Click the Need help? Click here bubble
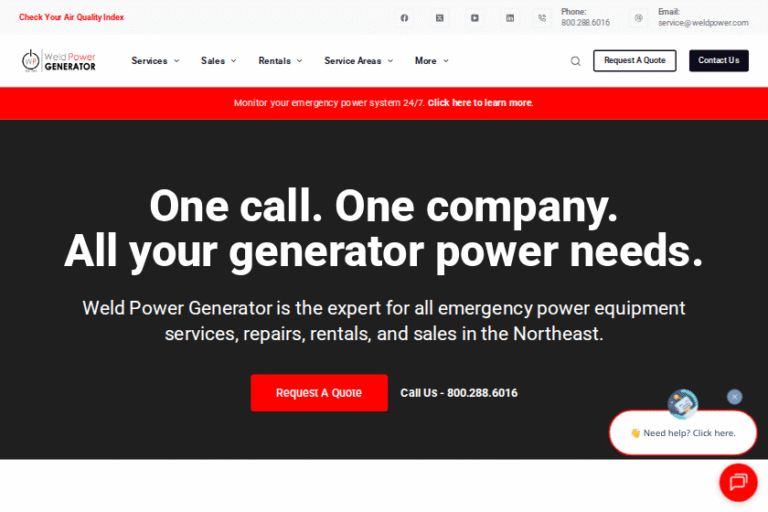Viewport: 768px width, 512px height. click(x=683, y=433)
